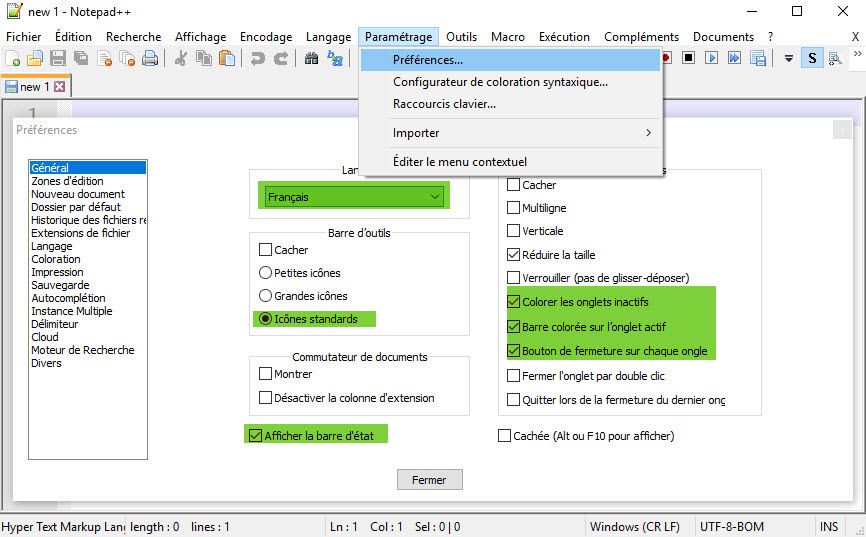
Task: Click the Redo arrow icon
Action: 281,58
